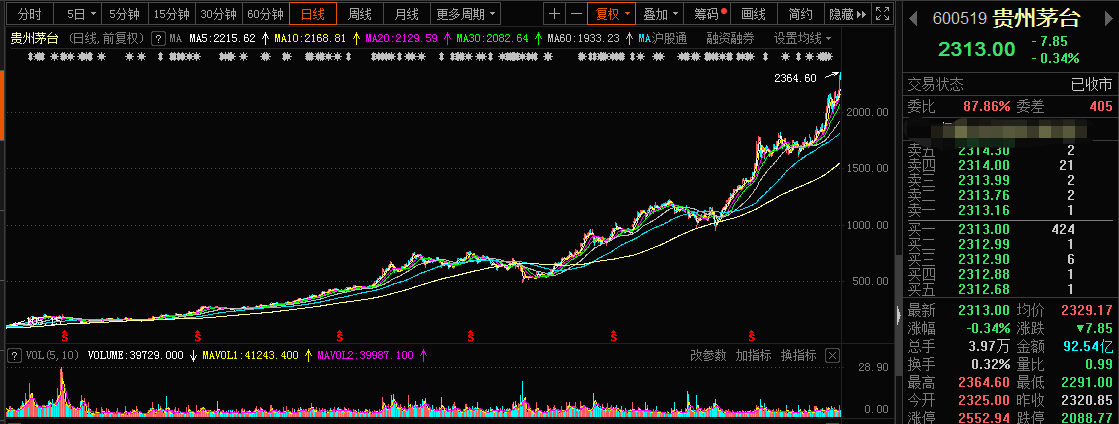The image size is (1119, 424).
Task: Select the 15分钟 period tab
Action: pos(172,14)
